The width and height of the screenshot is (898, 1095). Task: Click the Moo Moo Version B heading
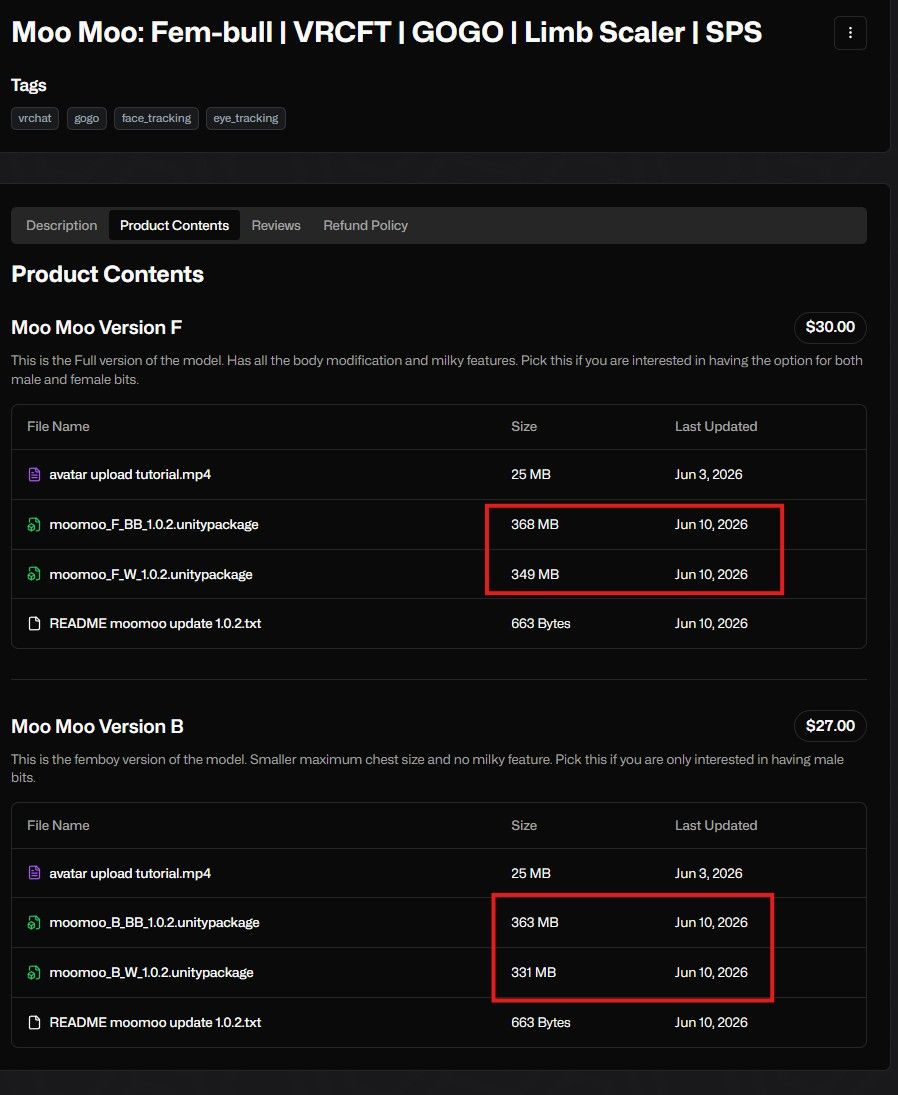tap(97, 726)
